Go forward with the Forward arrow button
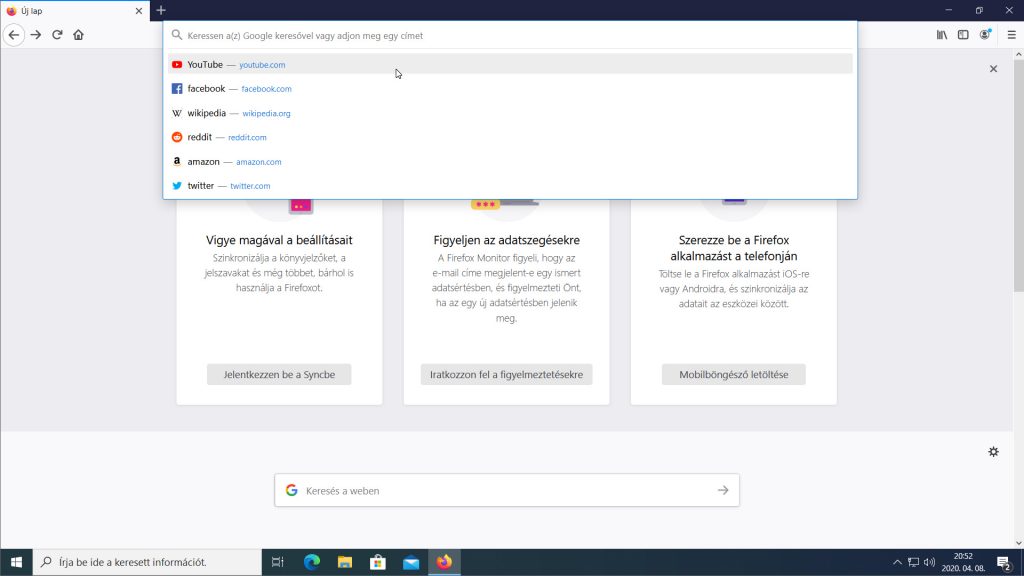This screenshot has width=1024, height=576. click(x=36, y=35)
